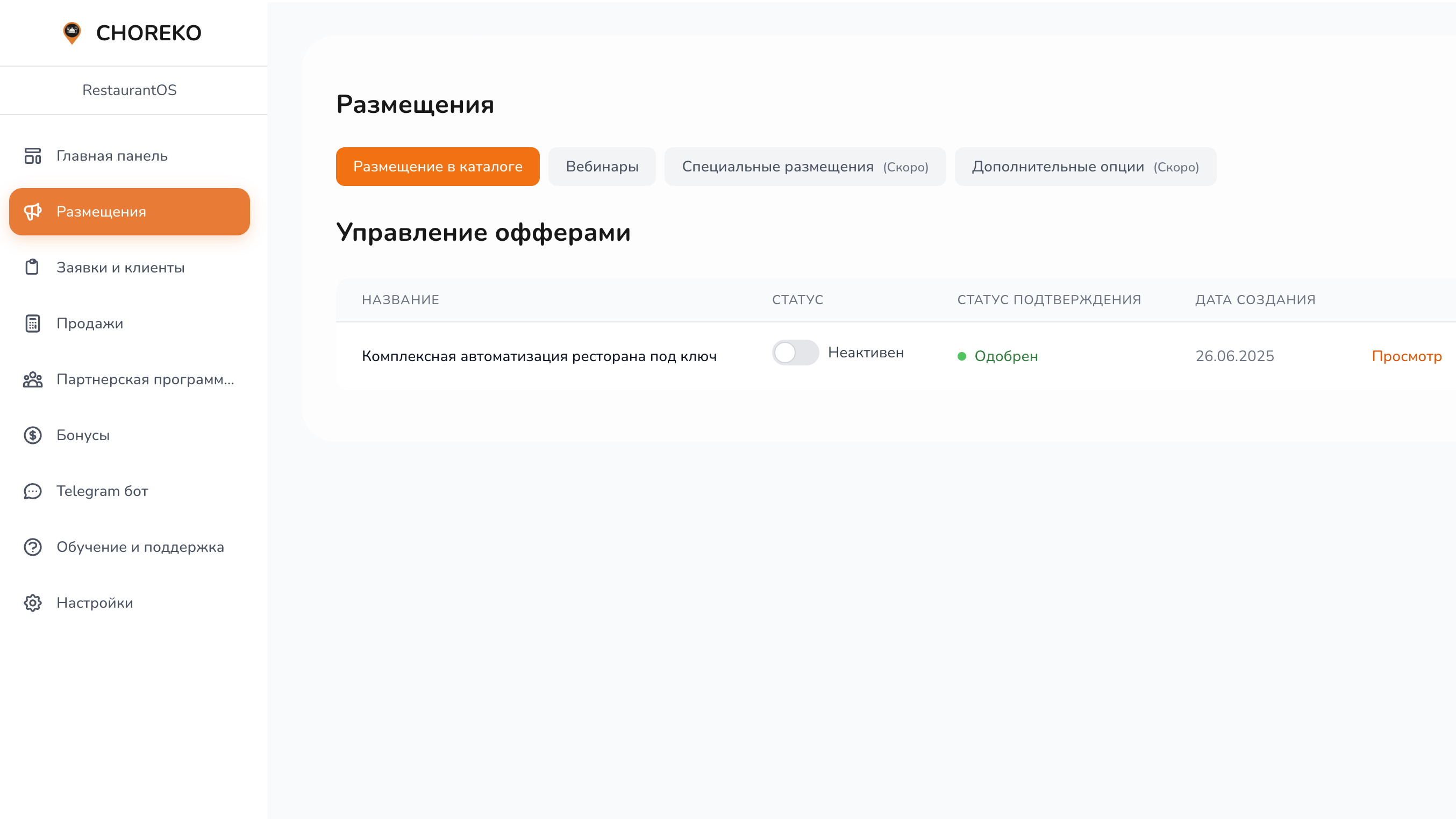Select the Дополнительные опции tab
The width and height of the screenshot is (1456, 819).
click(x=1085, y=166)
